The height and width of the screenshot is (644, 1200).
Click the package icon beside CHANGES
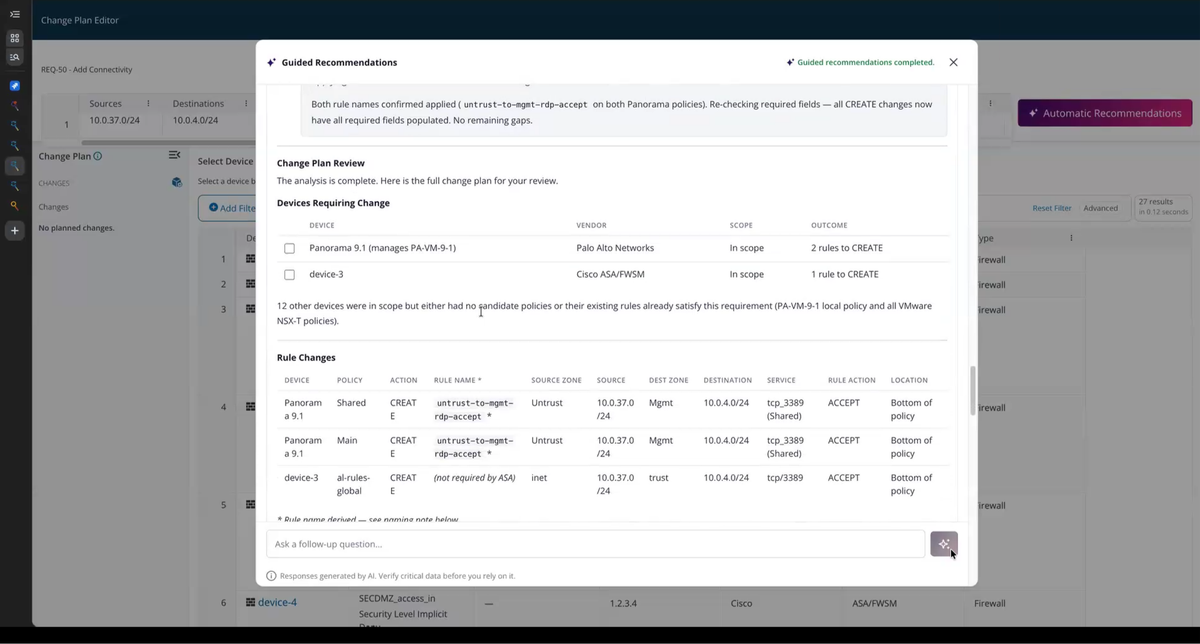coord(177,183)
